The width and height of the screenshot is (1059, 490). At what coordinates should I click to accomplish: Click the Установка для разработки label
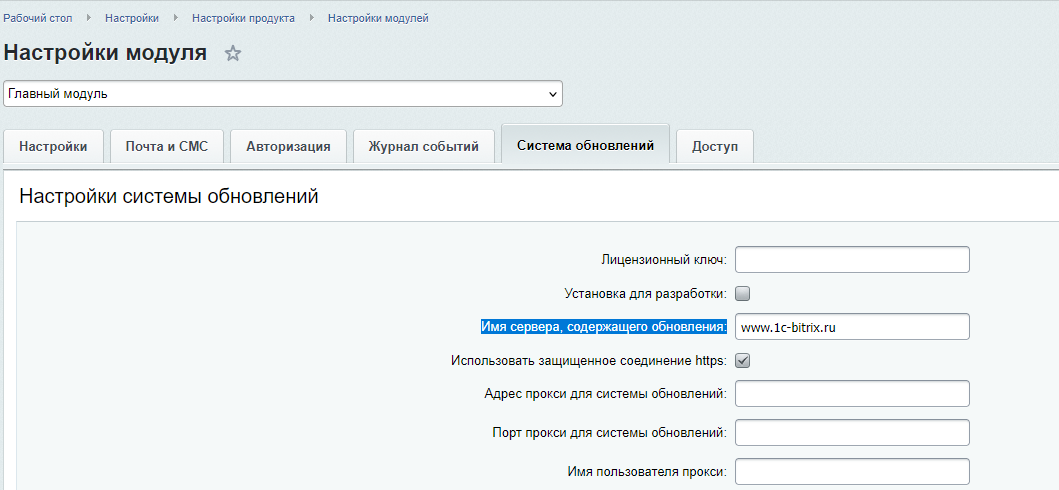pyautogui.click(x=645, y=294)
